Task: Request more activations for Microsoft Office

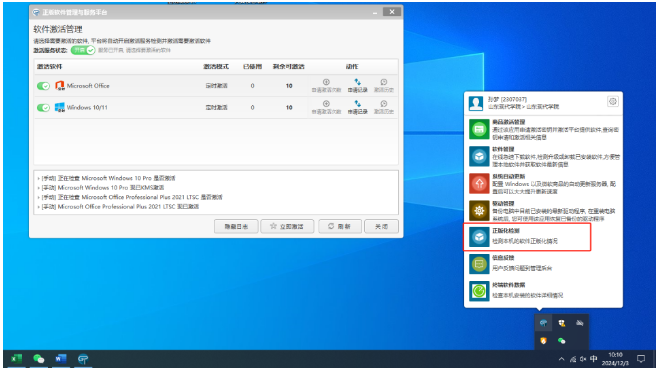Action: point(326,85)
